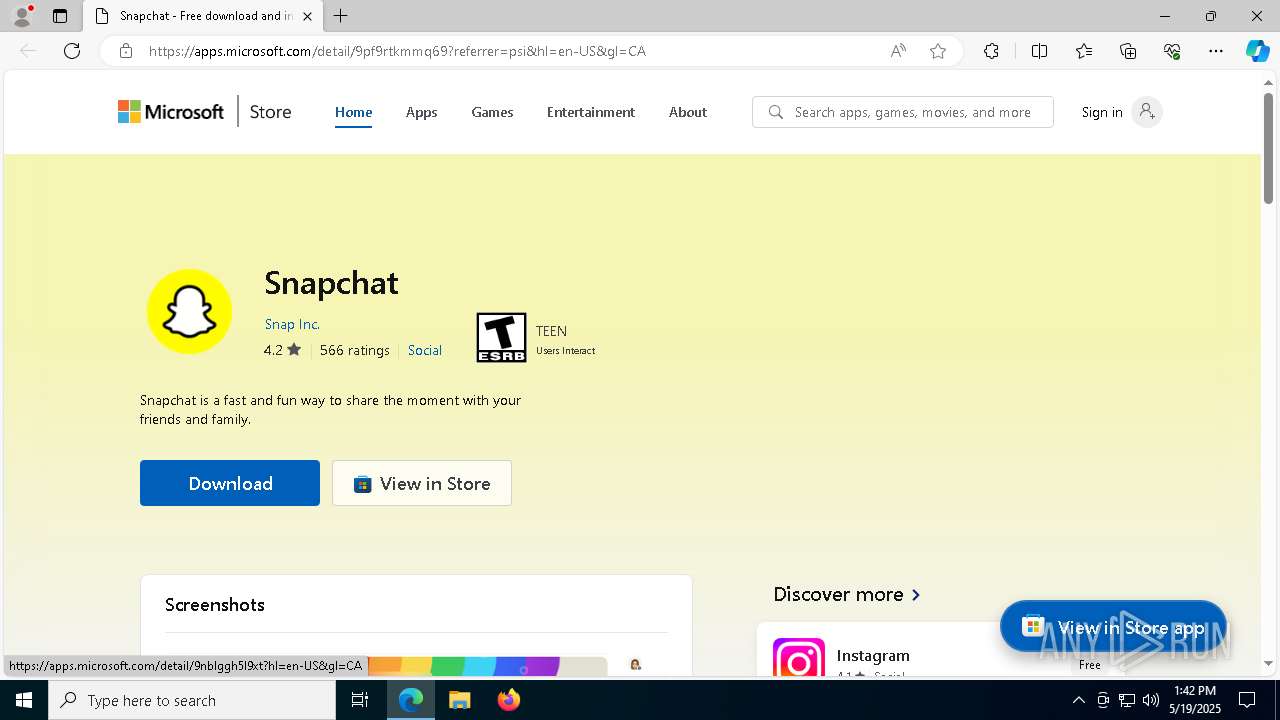The width and height of the screenshot is (1280, 720).
Task: Open Discover more
Action: coord(846,594)
